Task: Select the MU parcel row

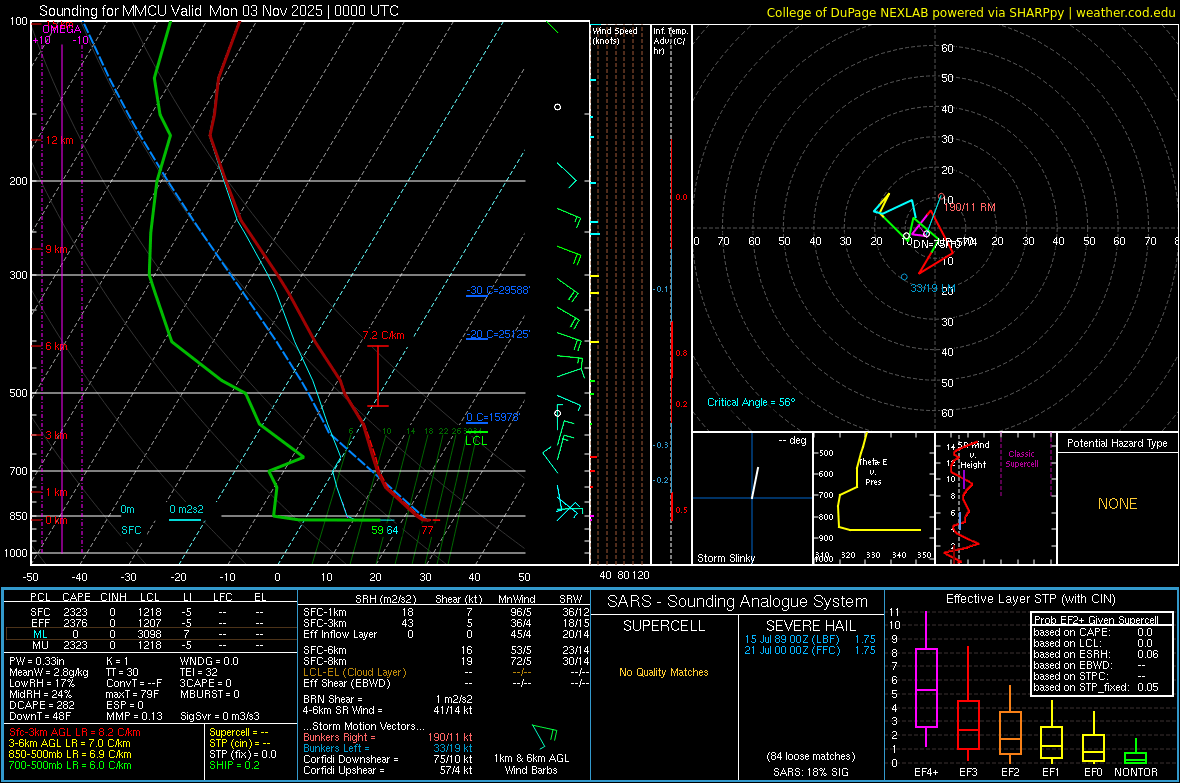Action: click(150, 645)
